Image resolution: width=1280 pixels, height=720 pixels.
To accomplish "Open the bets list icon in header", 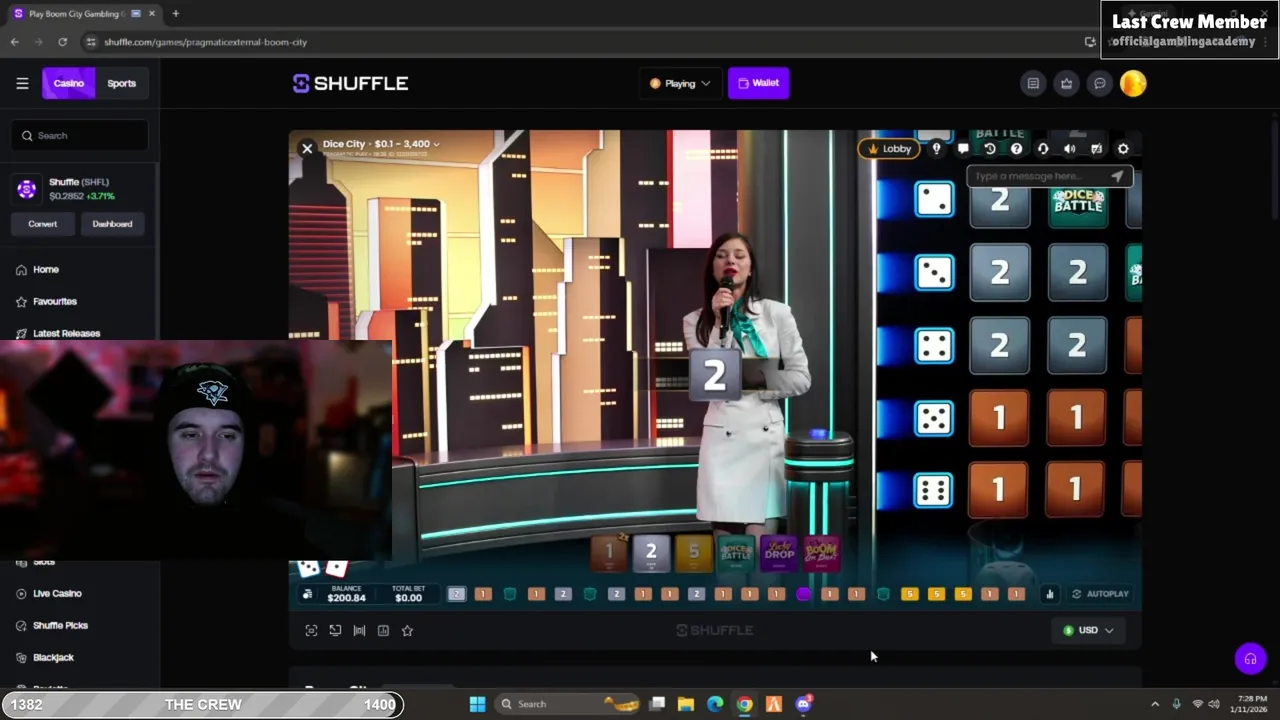I will [x=1033, y=83].
